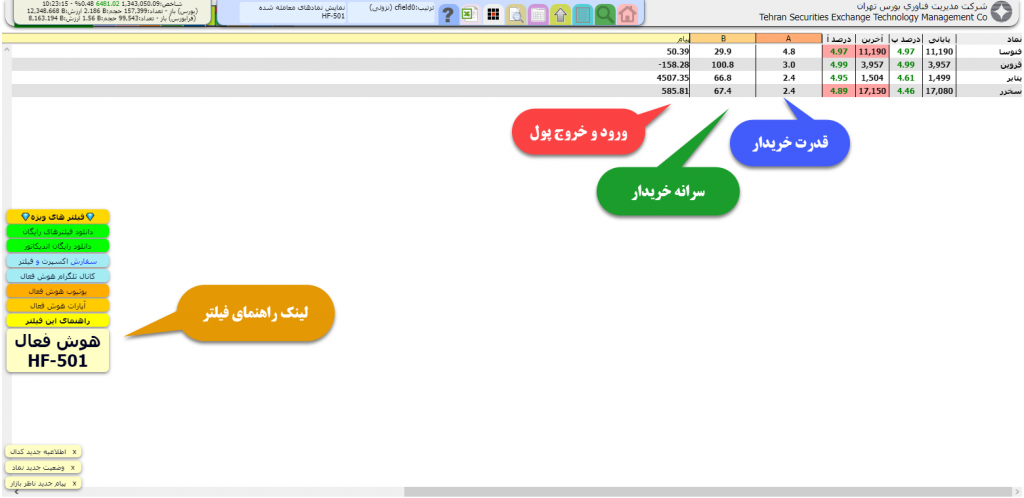Screen dimensions: 1024x498
Task: Click the vertical scrollbar up arrow
Action: [x=7, y=49]
